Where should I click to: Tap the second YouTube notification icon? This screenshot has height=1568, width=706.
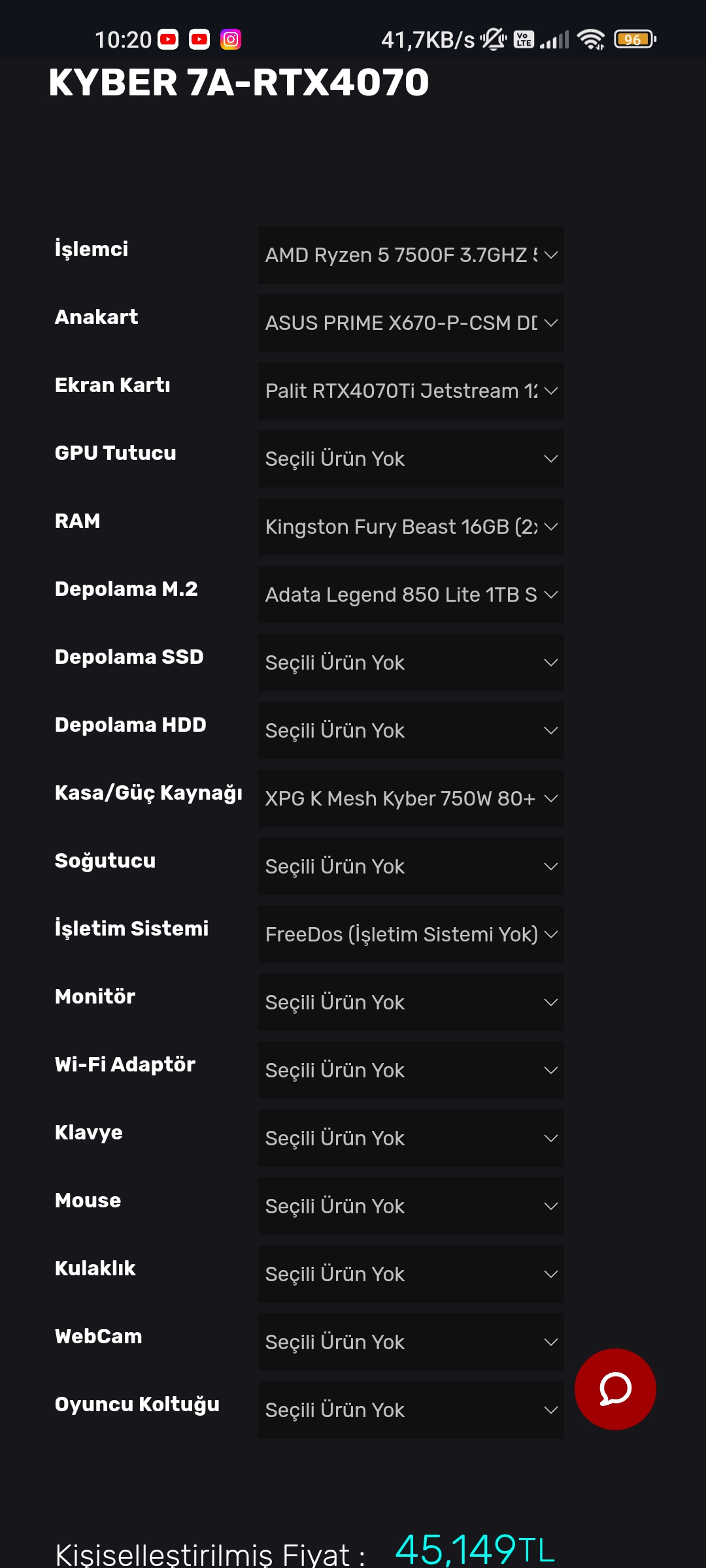pos(199,40)
